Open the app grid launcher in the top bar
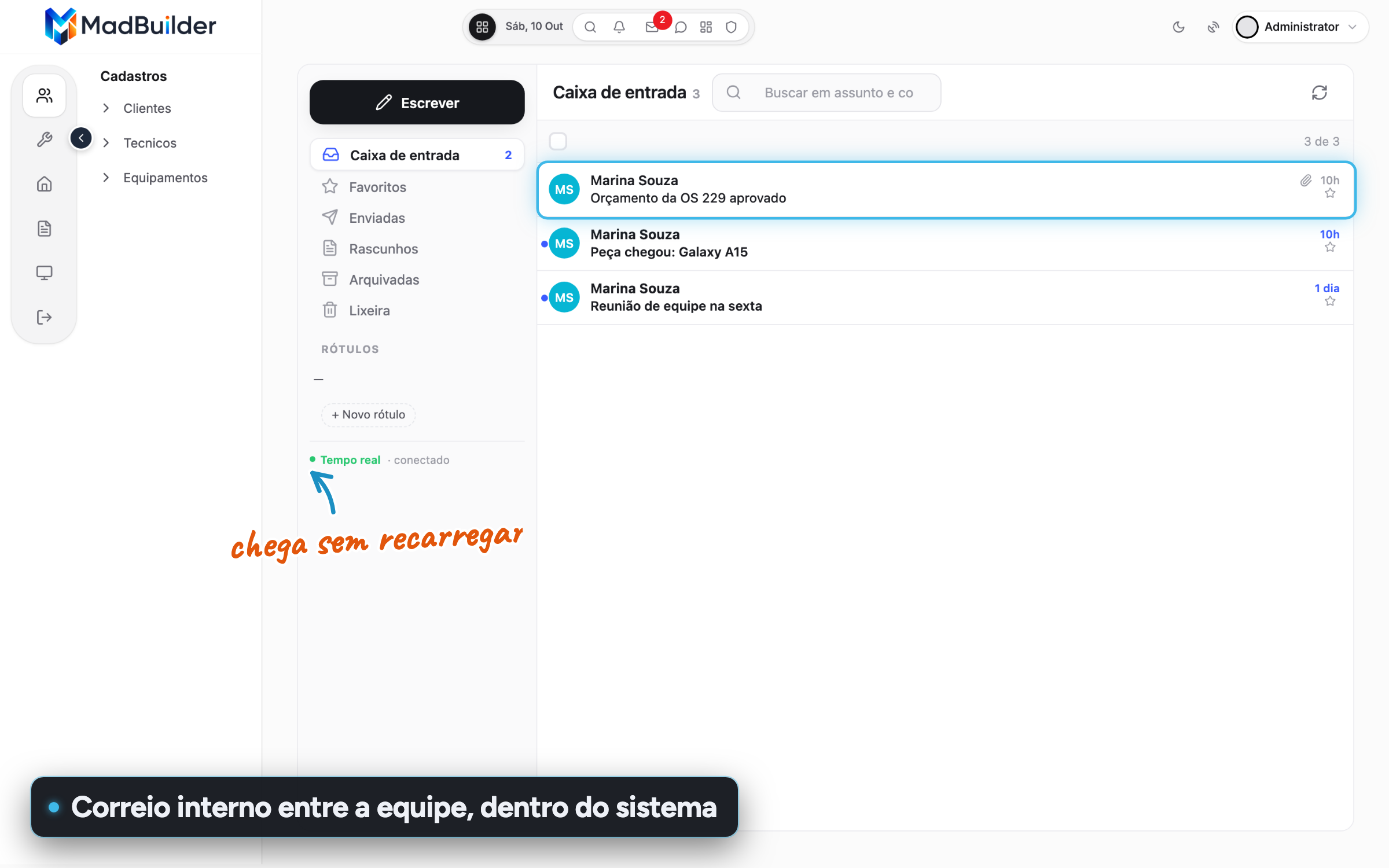This screenshot has width=1389, height=868. [x=482, y=27]
